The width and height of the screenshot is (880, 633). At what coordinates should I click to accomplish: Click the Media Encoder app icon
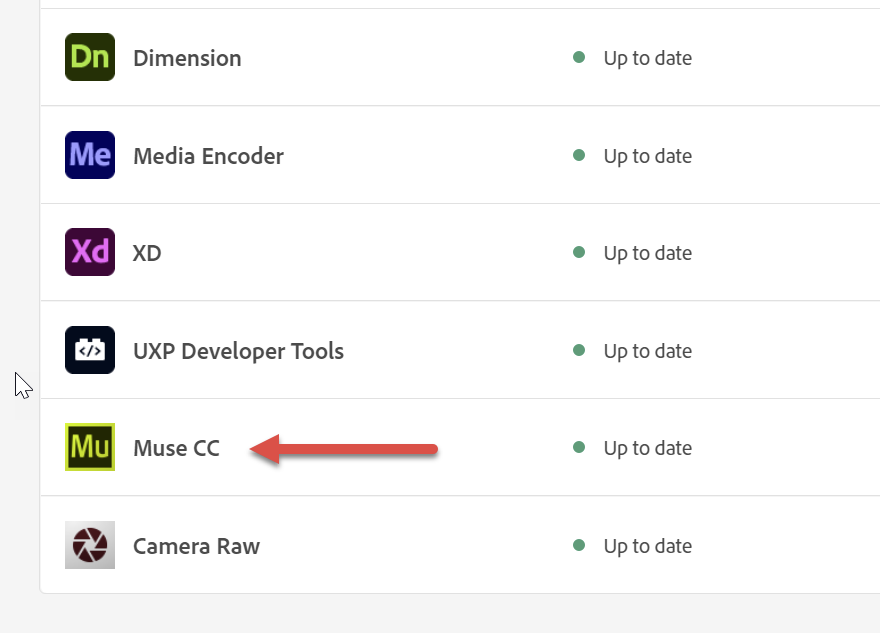tap(89, 155)
